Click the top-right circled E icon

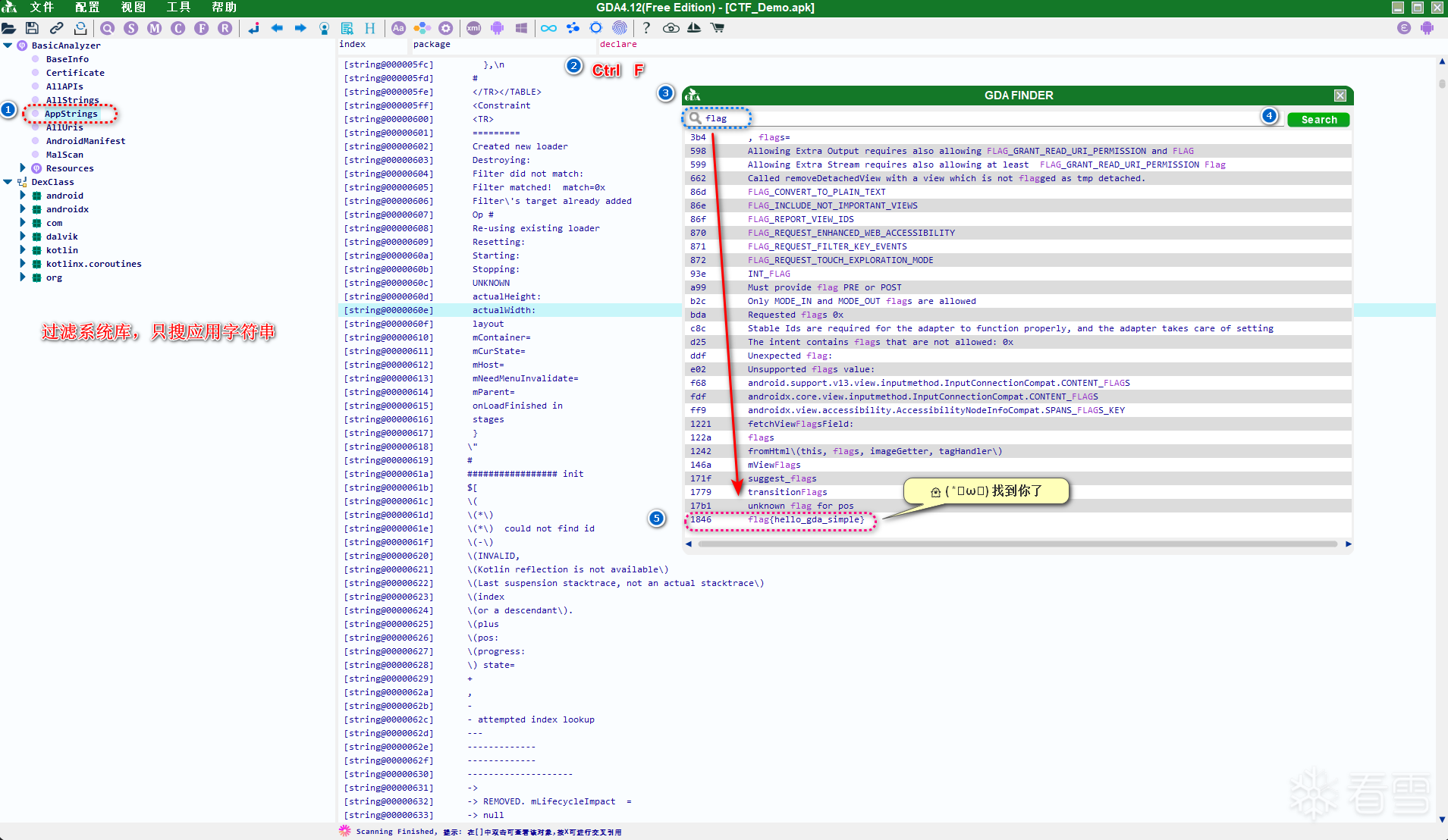tap(1404, 28)
